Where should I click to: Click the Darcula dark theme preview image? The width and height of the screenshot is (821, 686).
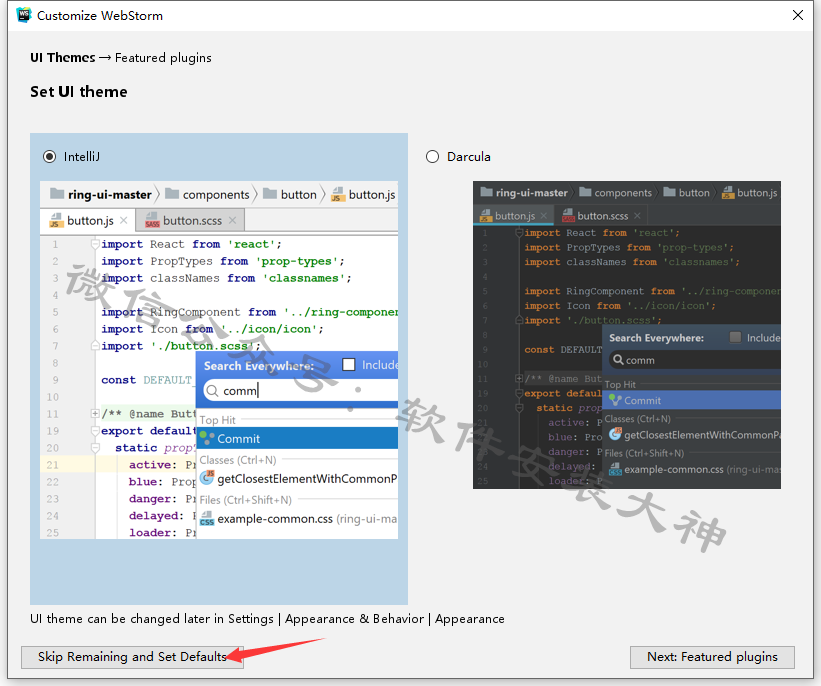point(627,335)
